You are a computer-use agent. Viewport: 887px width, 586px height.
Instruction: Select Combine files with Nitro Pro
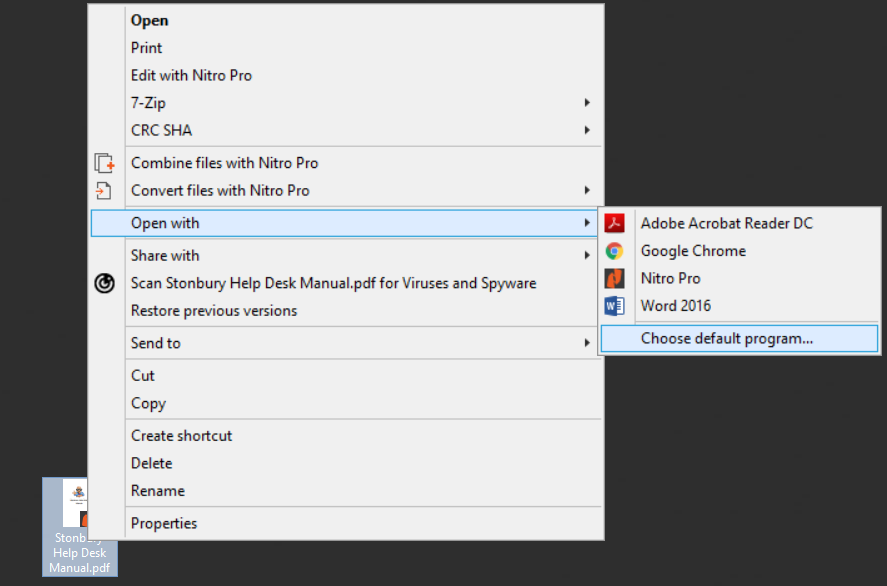346,163
